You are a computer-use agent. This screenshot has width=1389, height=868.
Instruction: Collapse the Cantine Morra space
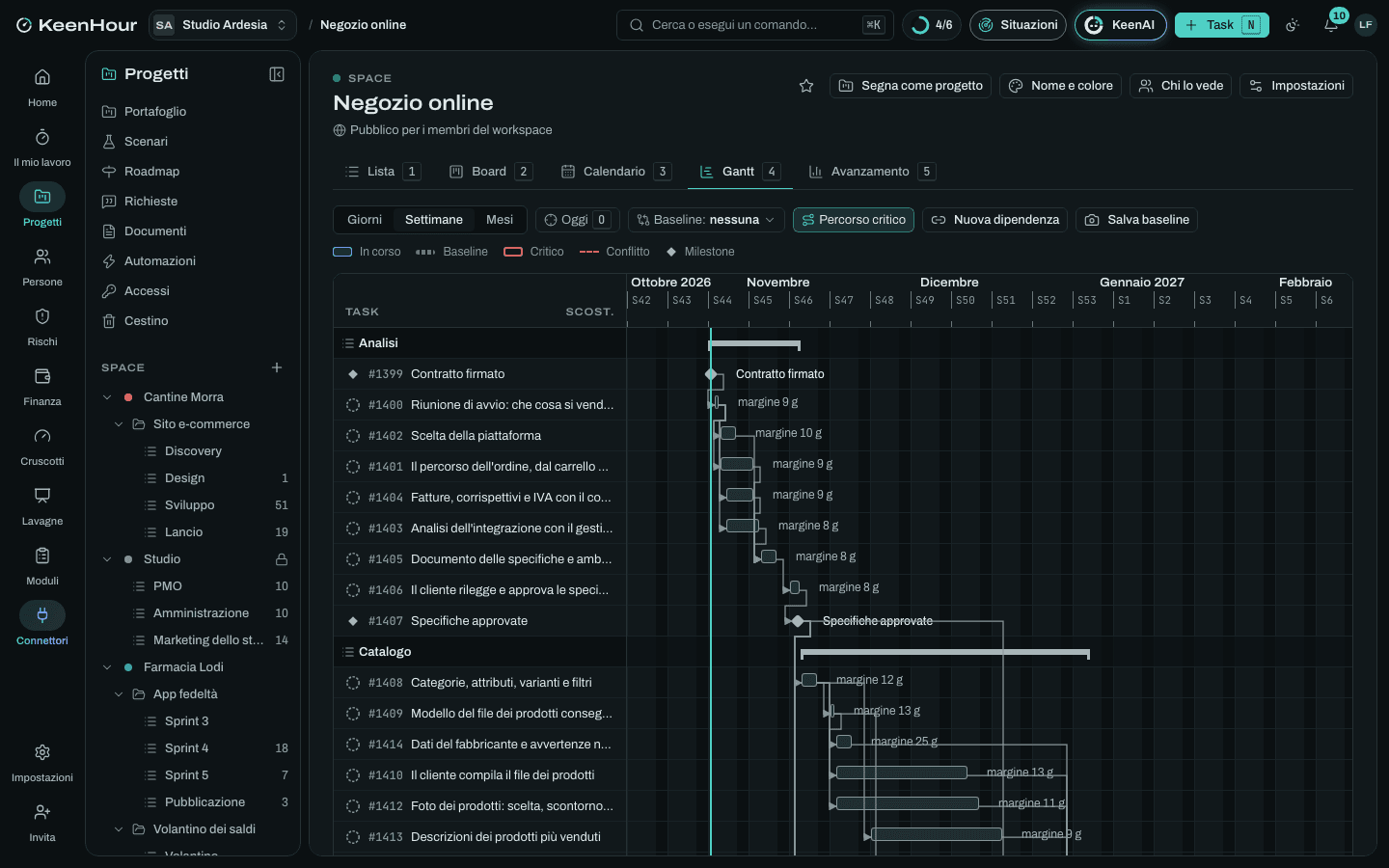(107, 397)
